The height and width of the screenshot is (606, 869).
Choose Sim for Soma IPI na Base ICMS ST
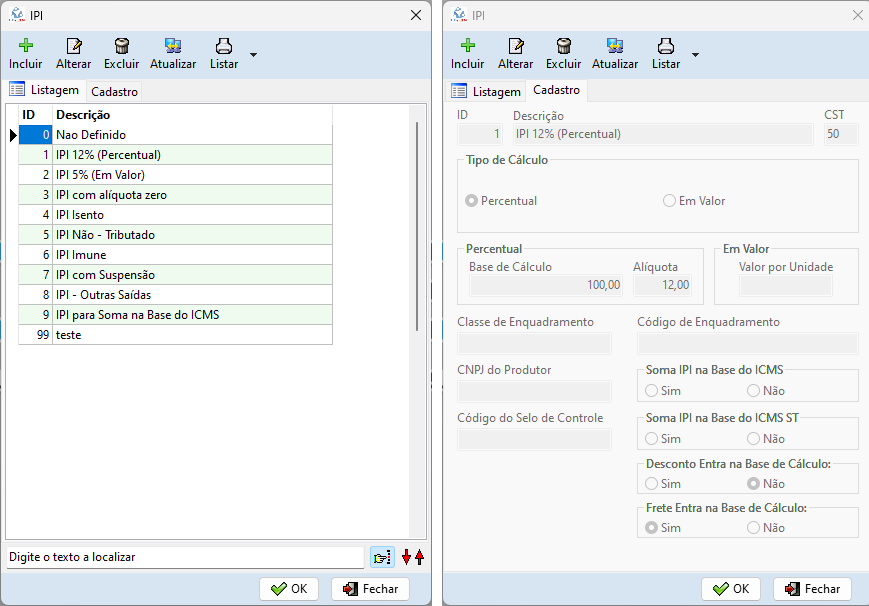click(651, 439)
